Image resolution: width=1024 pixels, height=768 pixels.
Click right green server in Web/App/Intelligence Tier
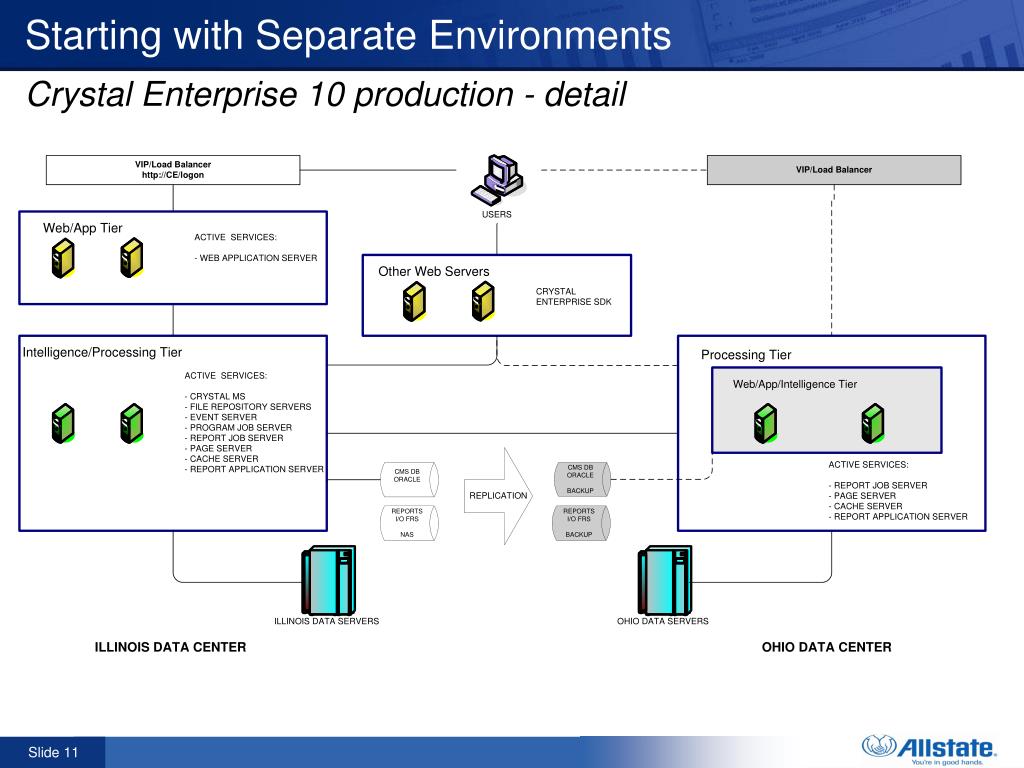pyautogui.click(x=873, y=423)
